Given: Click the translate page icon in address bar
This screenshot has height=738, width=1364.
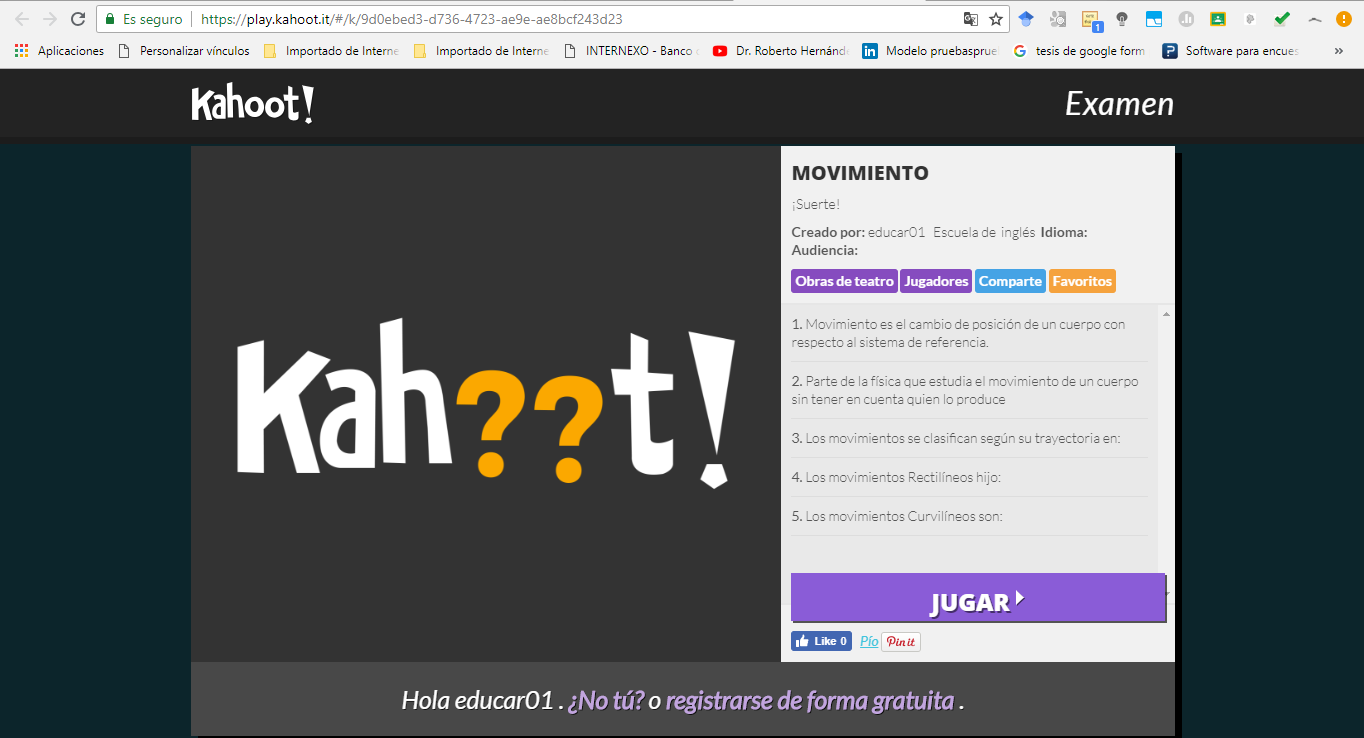Looking at the screenshot, I should click(970, 19).
